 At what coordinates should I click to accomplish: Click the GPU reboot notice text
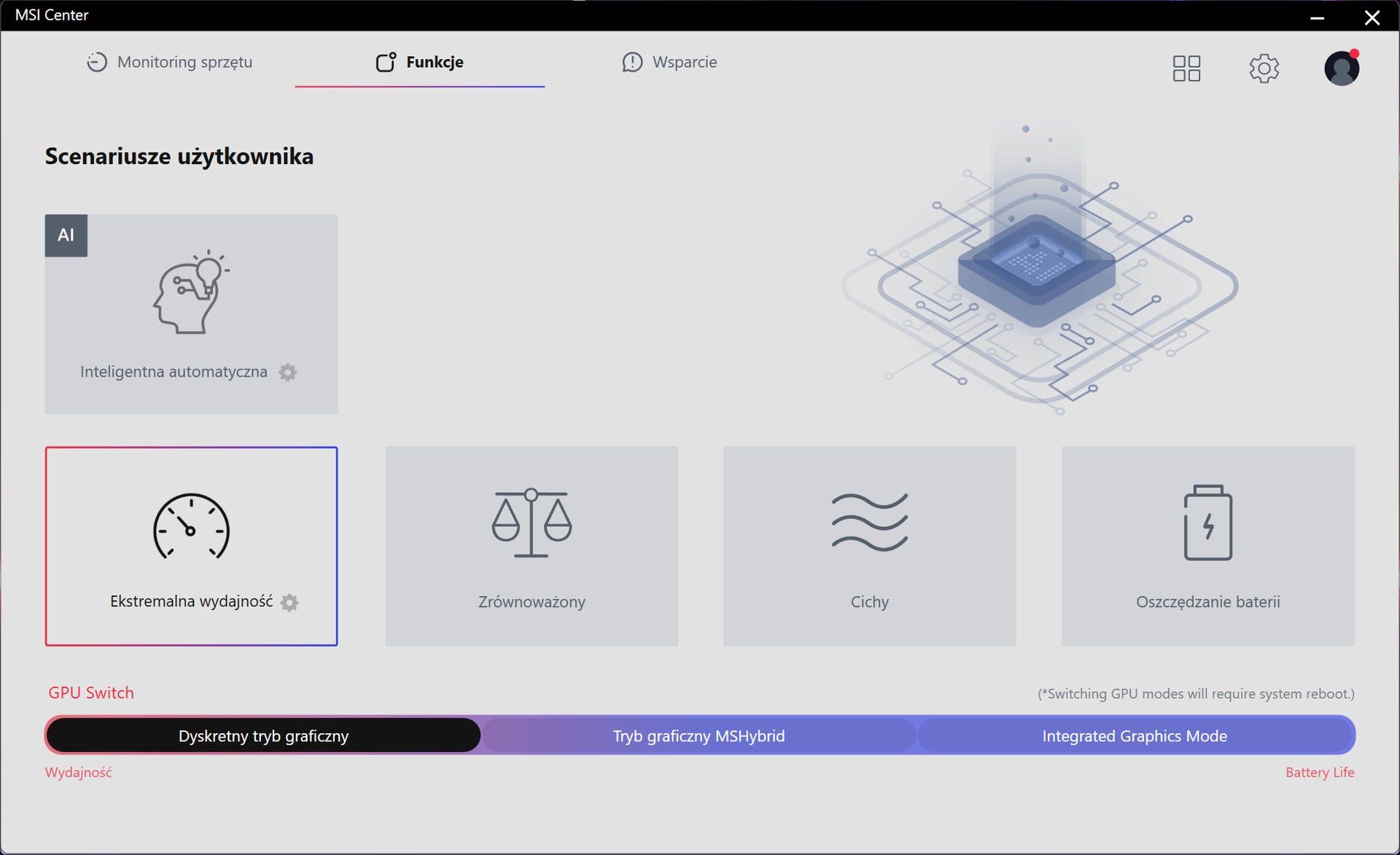point(1196,694)
